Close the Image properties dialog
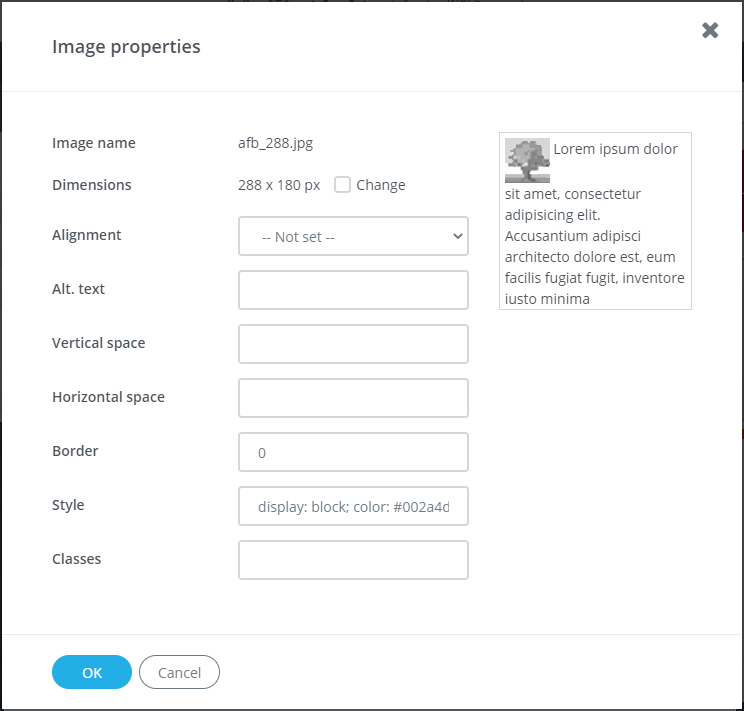Viewport: 744px width, 711px height. (710, 30)
